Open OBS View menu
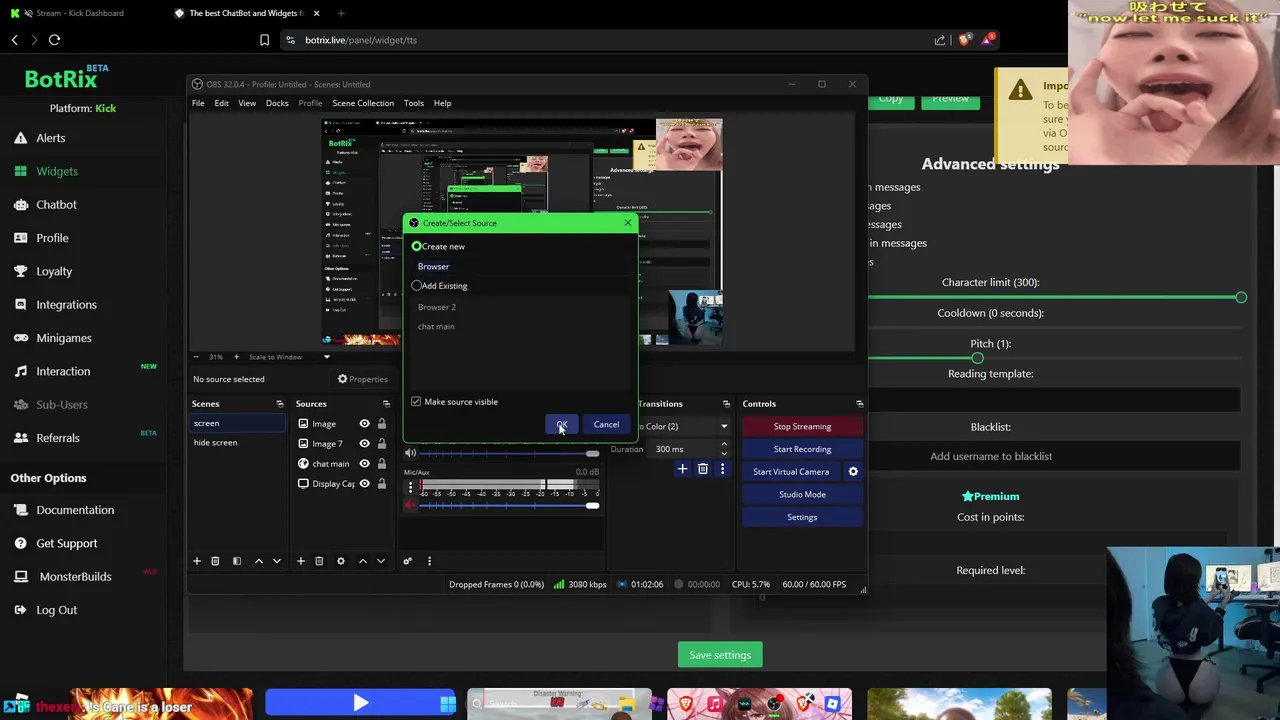The image size is (1280, 720). point(247,103)
